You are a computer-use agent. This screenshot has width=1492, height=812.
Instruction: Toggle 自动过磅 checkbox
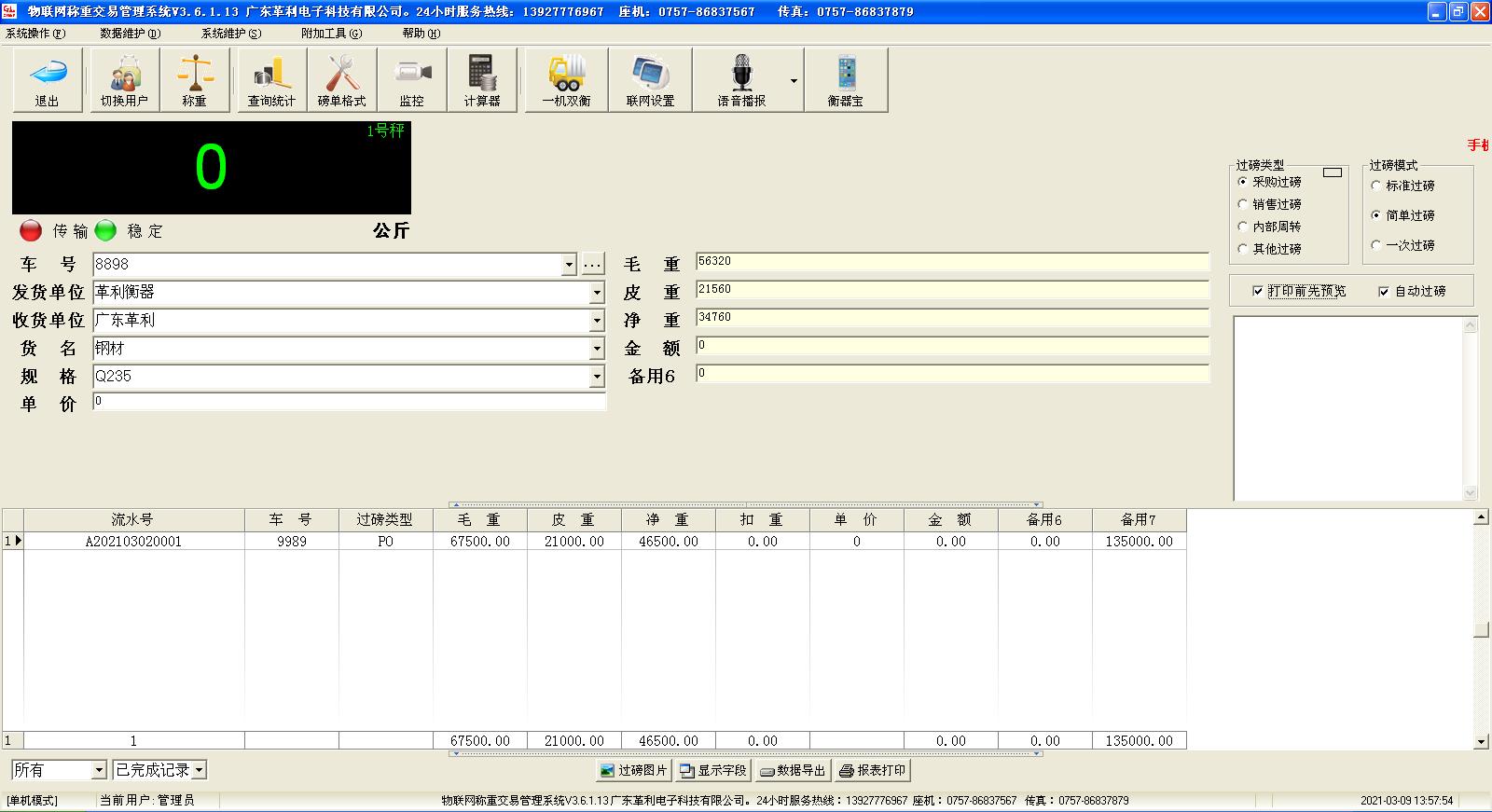1384,292
